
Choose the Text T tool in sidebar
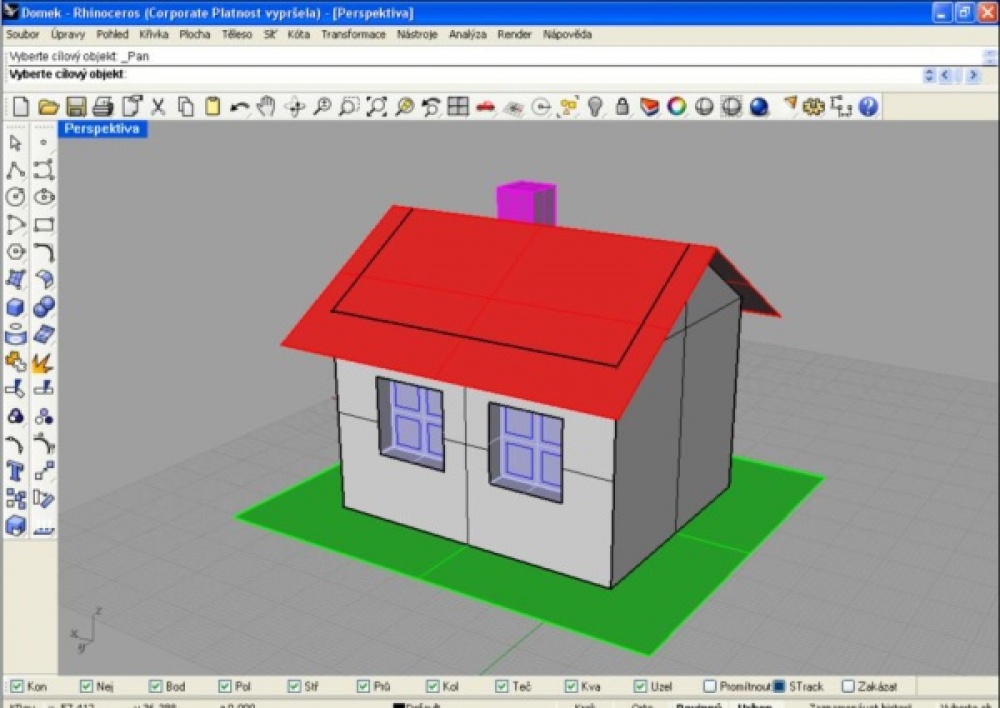pos(15,471)
